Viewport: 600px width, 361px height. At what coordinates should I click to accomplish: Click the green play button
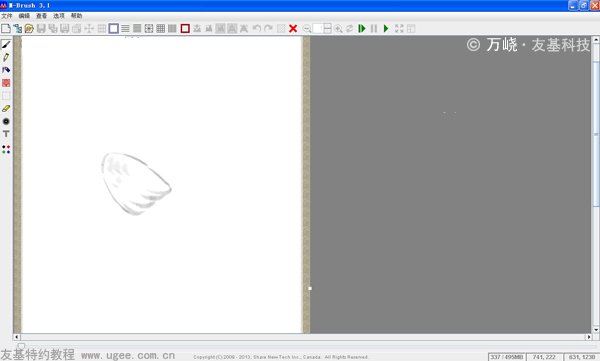386,29
